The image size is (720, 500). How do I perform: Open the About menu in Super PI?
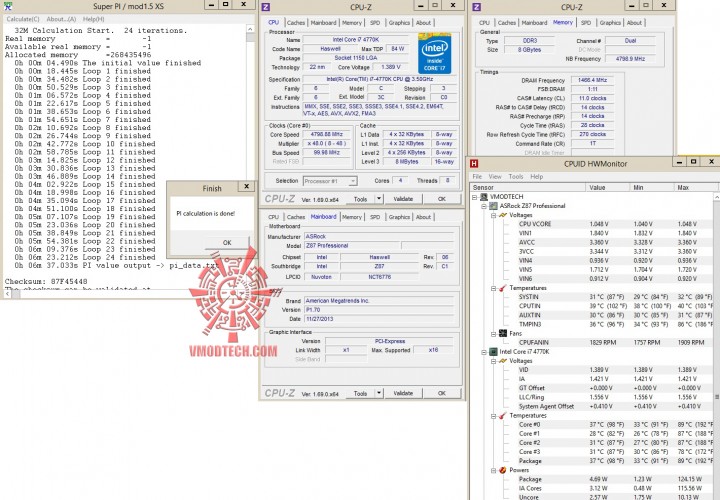pyautogui.click(x=61, y=19)
